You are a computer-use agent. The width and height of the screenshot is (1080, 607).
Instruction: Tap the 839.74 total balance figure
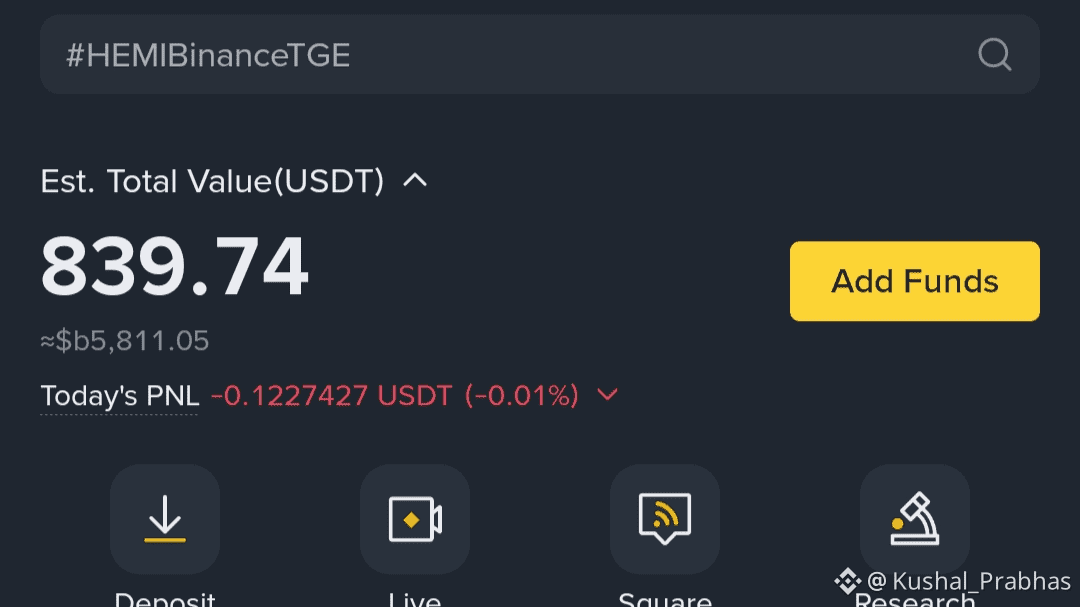tap(174, 266)
